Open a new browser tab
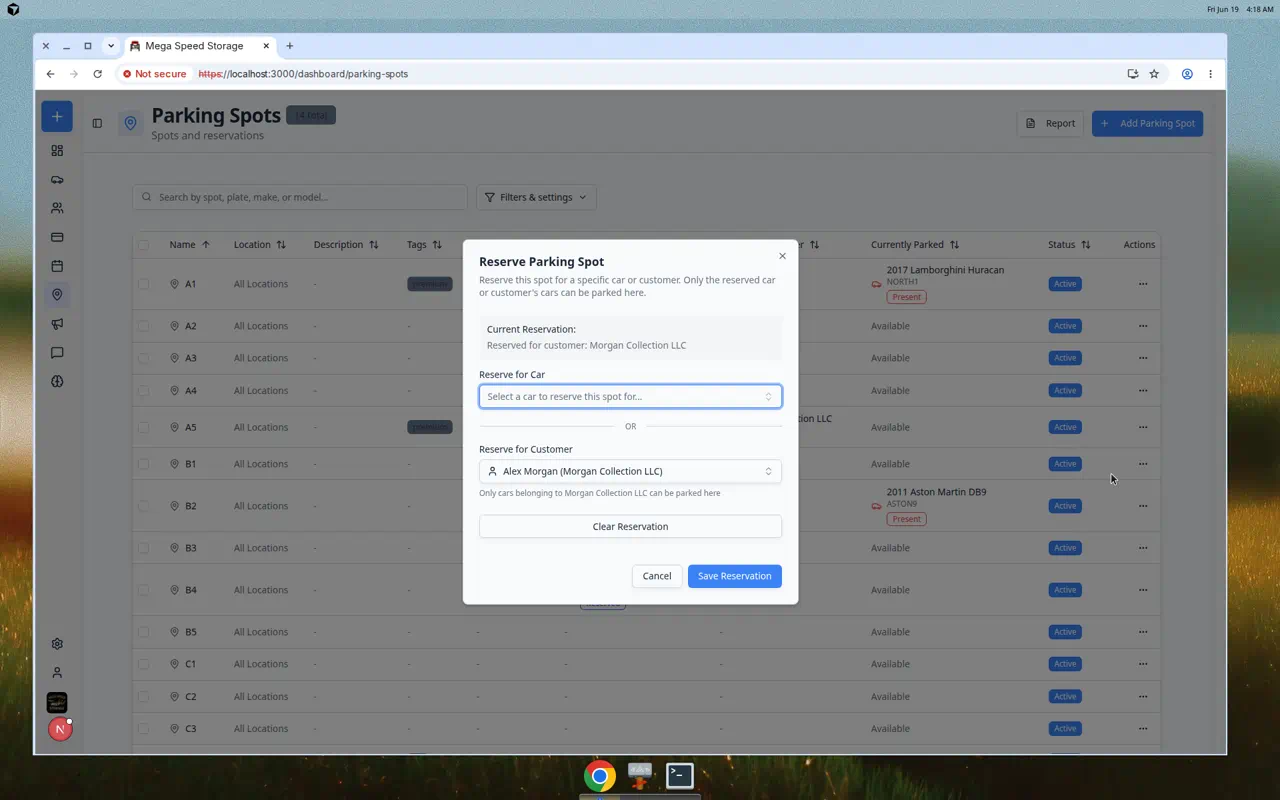This screenshot has width=1280, height=800. 290,46
